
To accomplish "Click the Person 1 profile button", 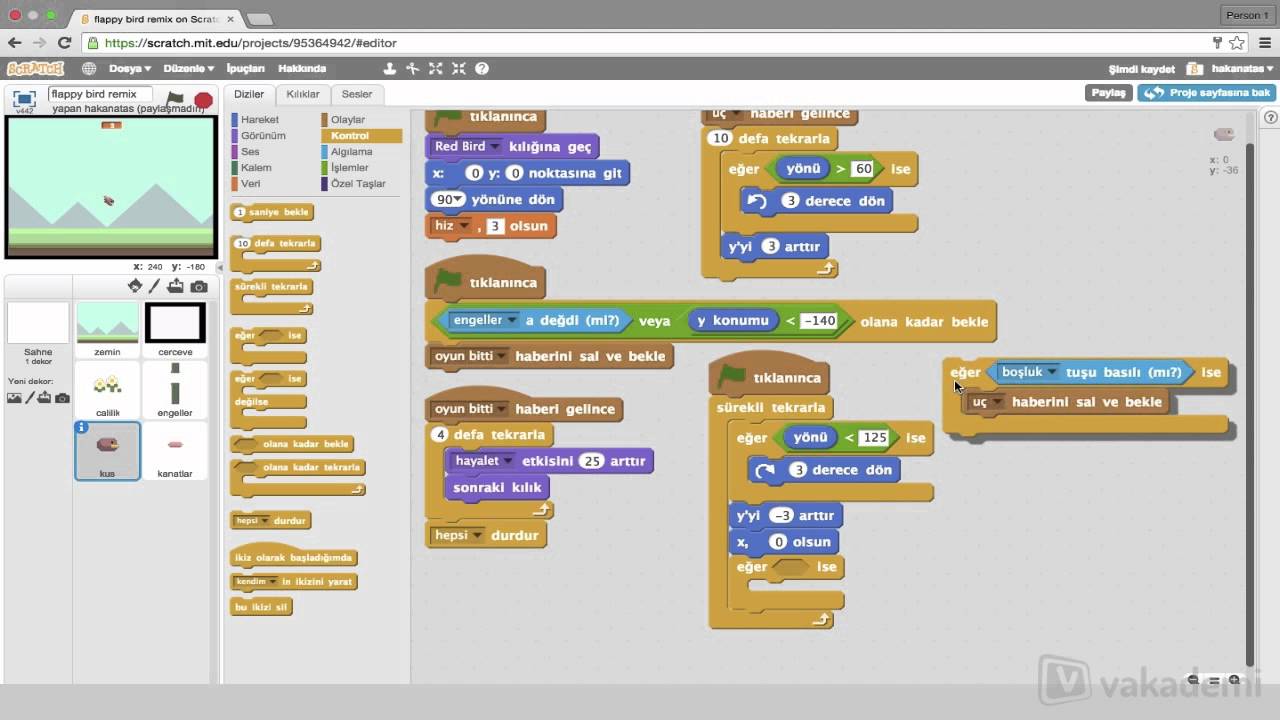I will 1247,15.
